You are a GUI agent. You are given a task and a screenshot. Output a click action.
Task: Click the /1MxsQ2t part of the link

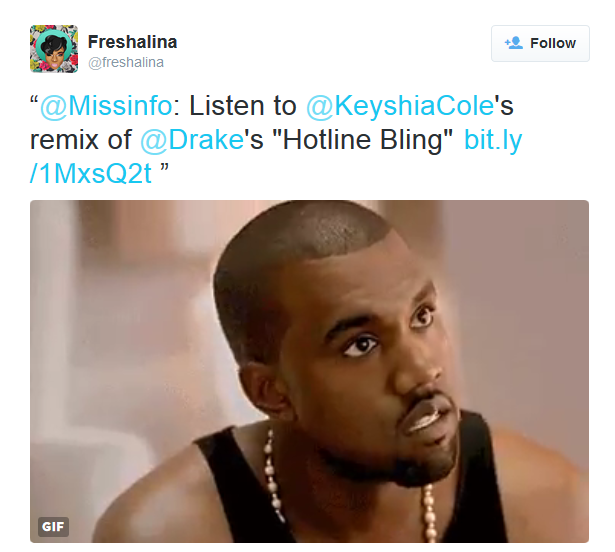coord(91,174)
